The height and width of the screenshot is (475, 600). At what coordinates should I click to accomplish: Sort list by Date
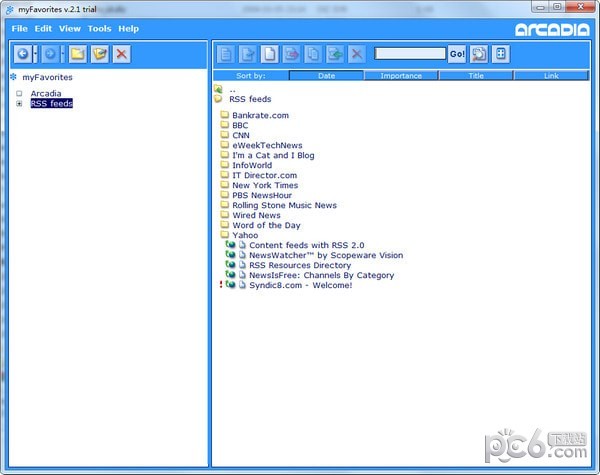326,75
